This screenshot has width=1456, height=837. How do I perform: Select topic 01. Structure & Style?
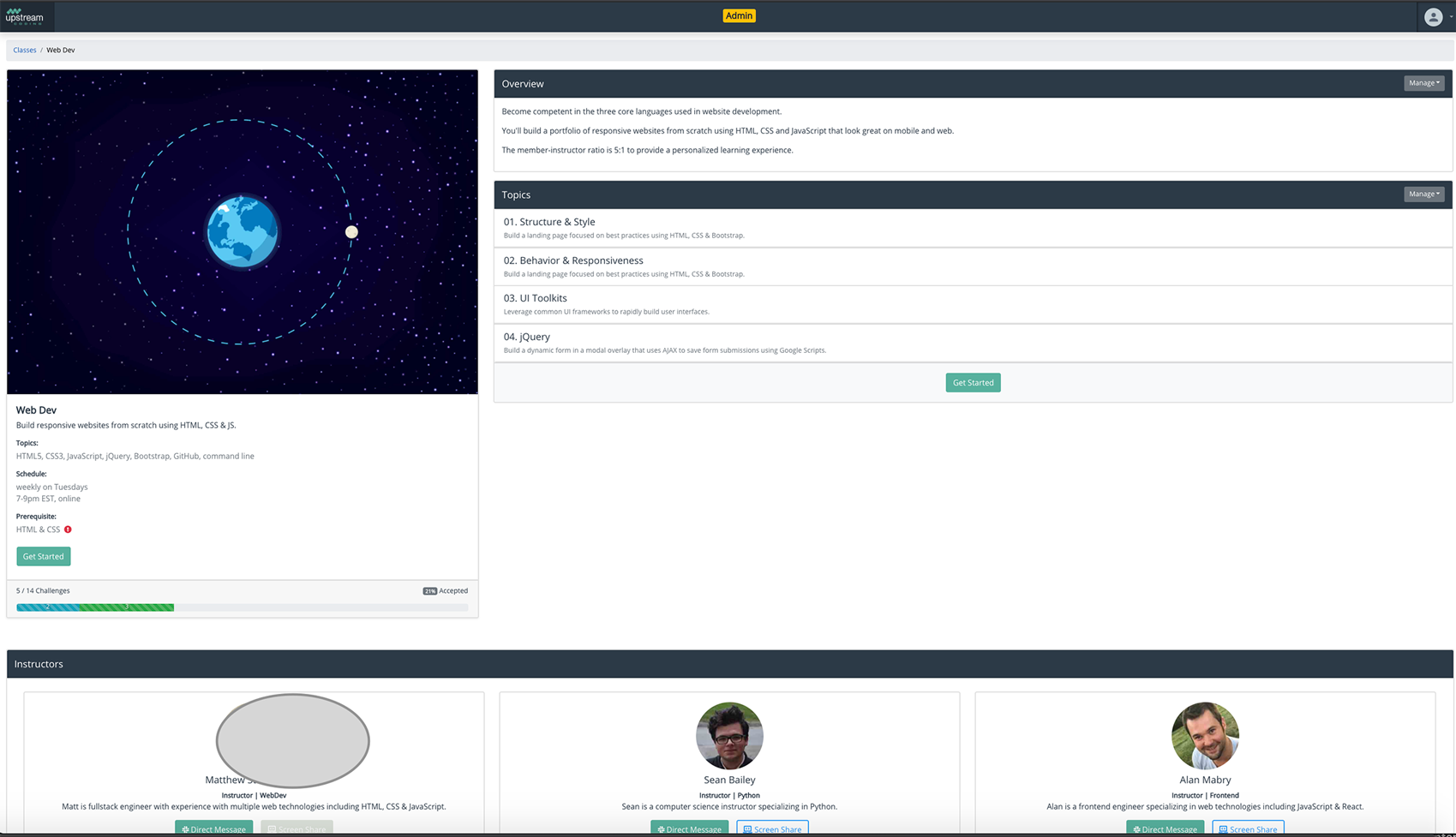click(x=549, y=221)
